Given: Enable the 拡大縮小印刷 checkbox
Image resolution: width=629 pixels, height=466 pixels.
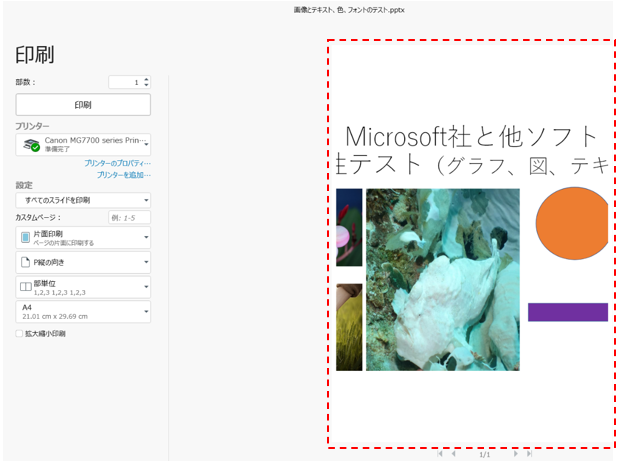Looking at the screenshot, I should click(20, 334).
